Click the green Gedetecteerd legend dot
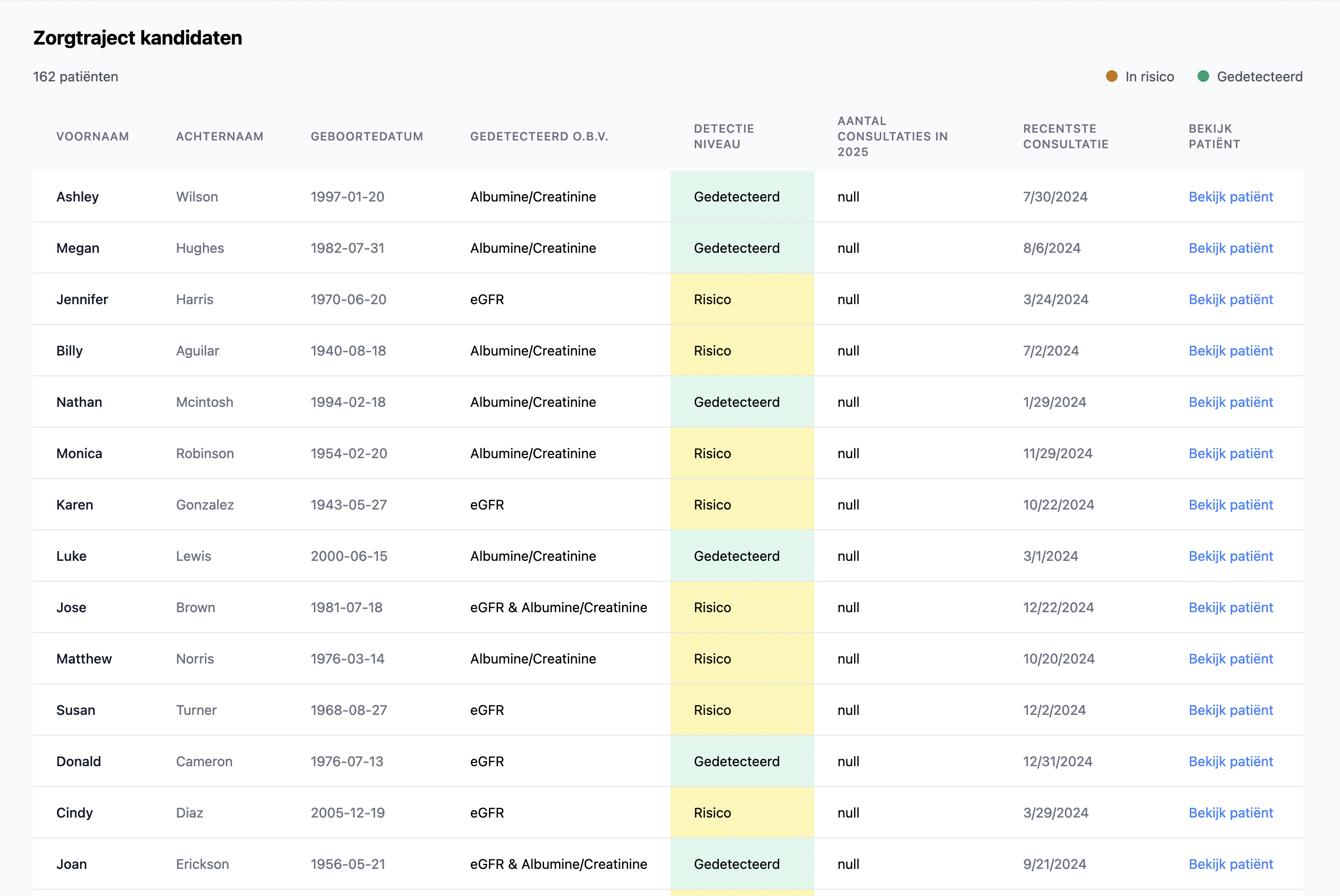The width and height of the screenshot is (1340, 896). click(x=1203, y=77)
